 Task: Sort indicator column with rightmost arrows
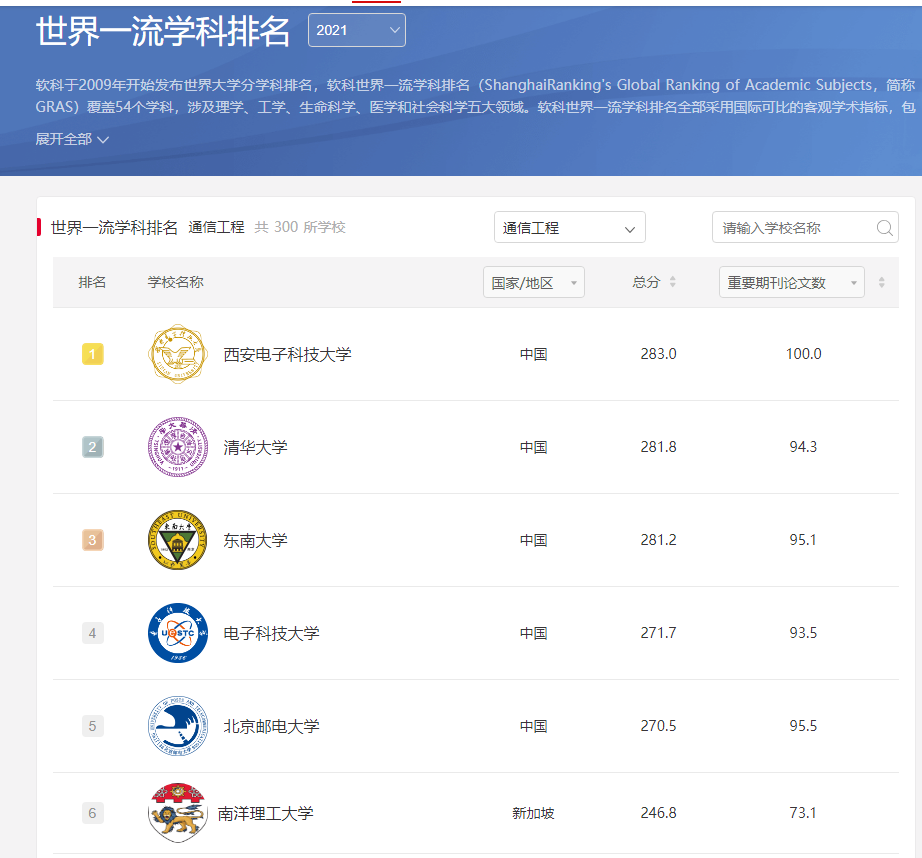(x=881, y=282)
